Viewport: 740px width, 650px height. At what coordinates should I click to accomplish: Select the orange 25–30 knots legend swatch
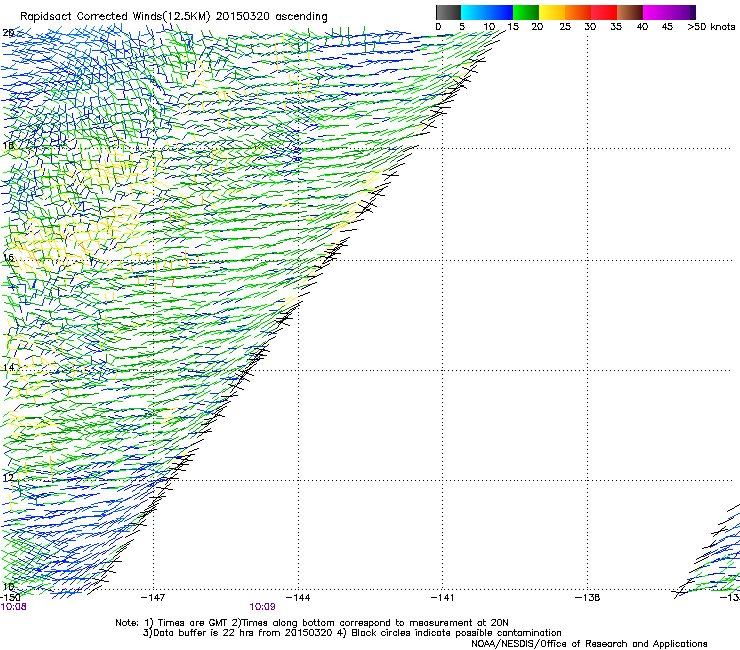point(578,12)
